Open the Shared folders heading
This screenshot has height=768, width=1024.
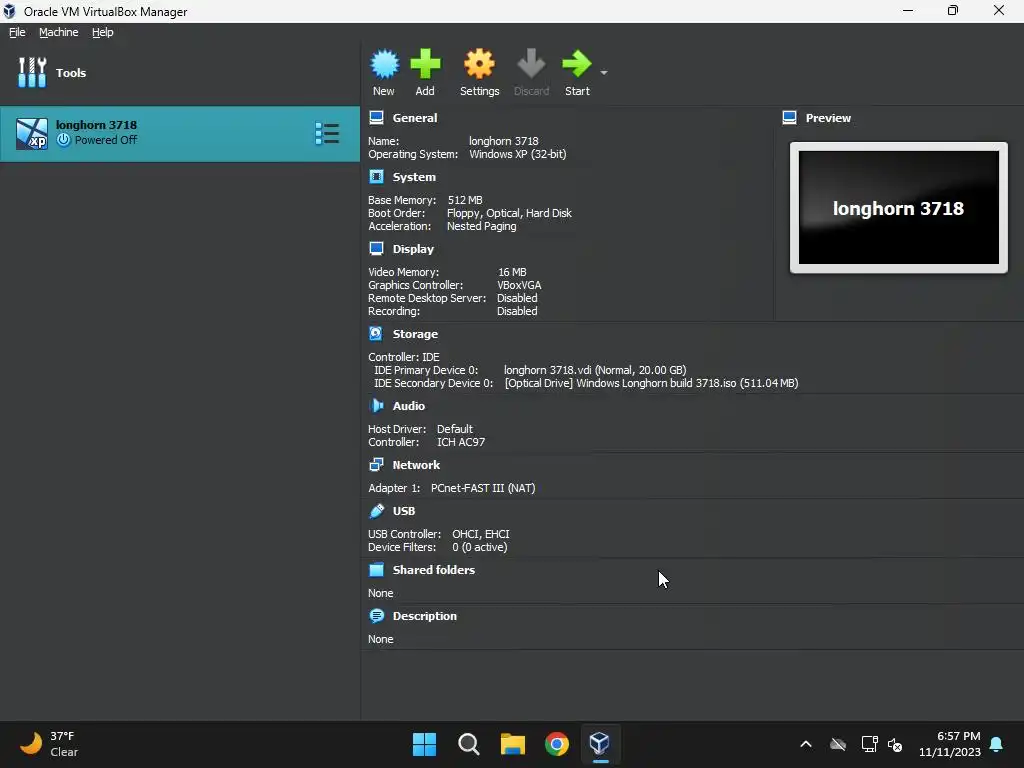[434, 570]
